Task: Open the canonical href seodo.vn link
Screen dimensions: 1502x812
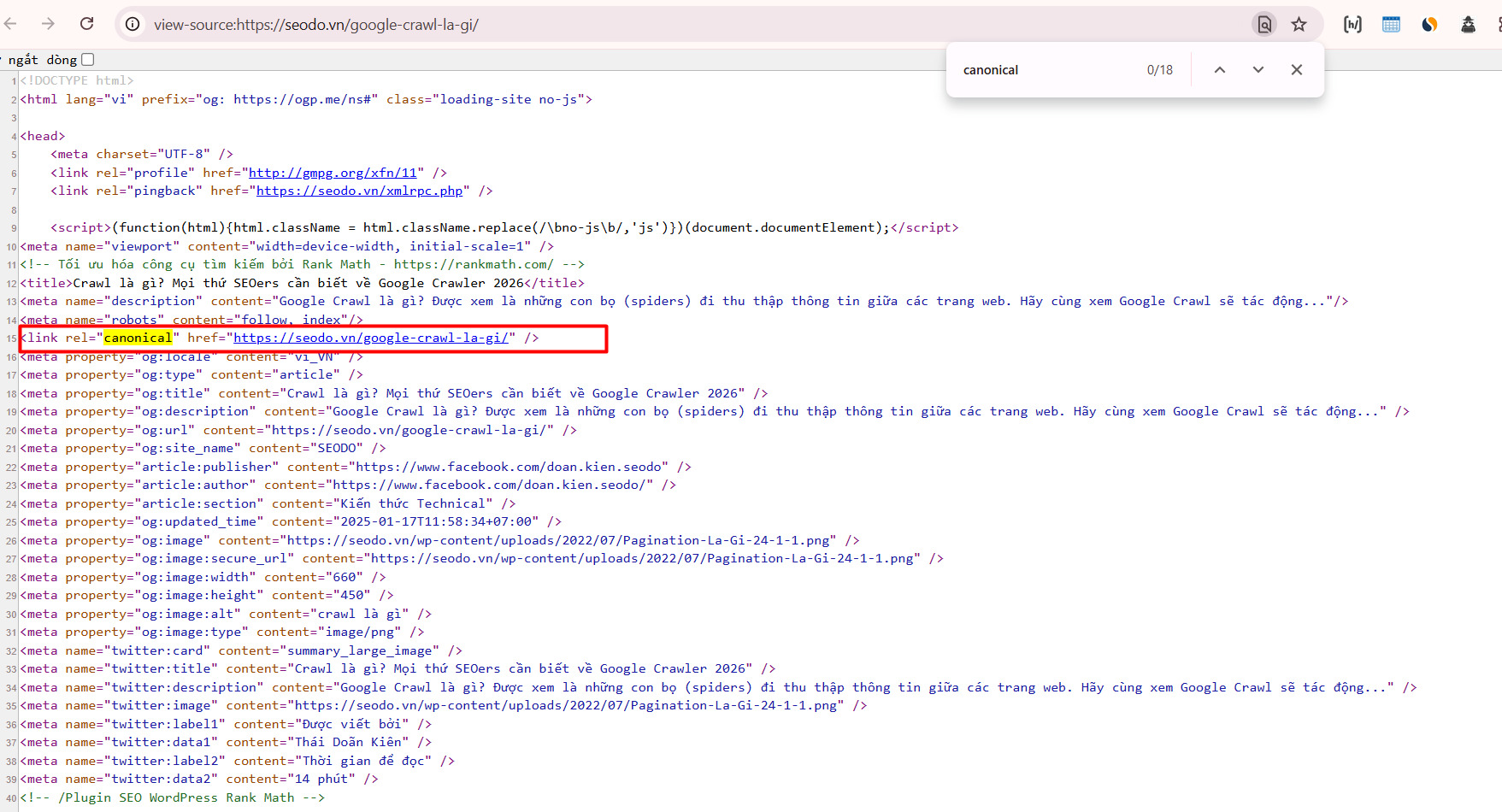Action: 374,338
